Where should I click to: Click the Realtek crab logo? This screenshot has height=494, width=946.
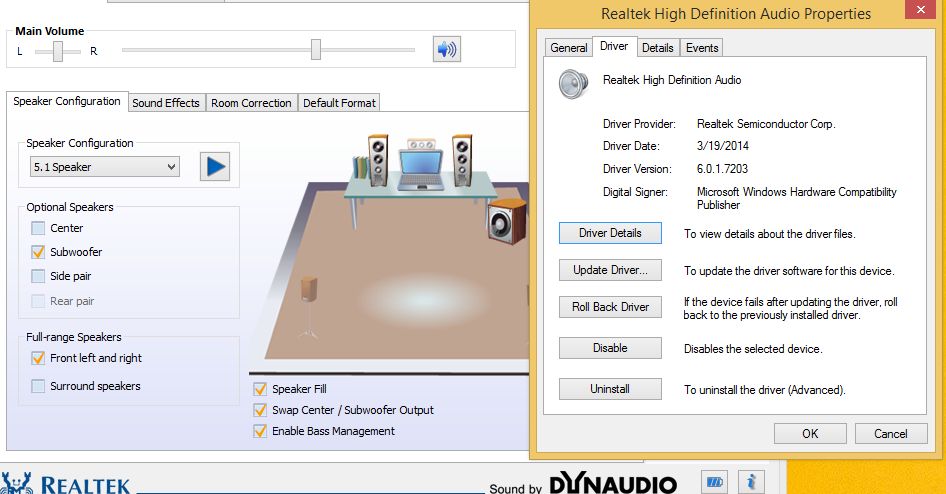coord(16,483)
